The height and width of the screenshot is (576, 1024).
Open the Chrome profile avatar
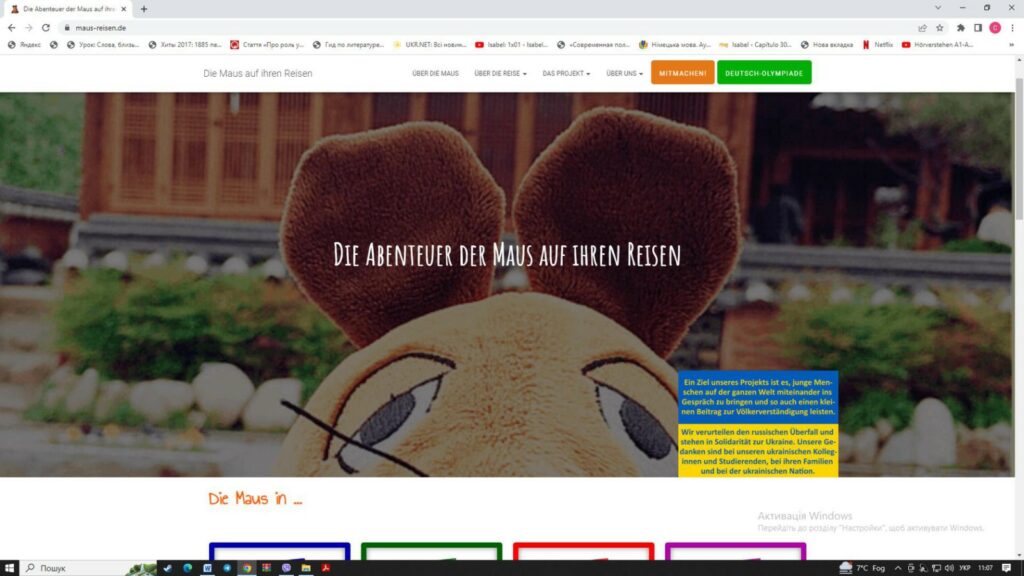pyautogui.click(x=995, y=28)
